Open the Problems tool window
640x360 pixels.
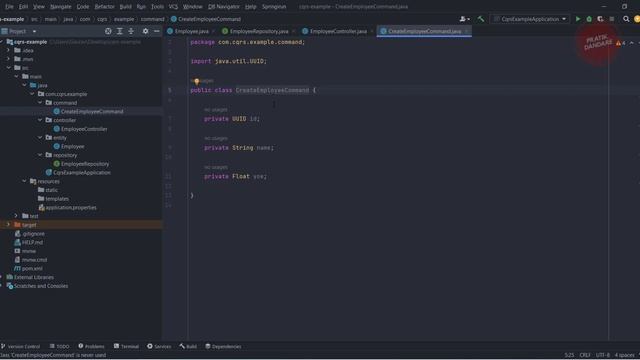pos(91,347)
